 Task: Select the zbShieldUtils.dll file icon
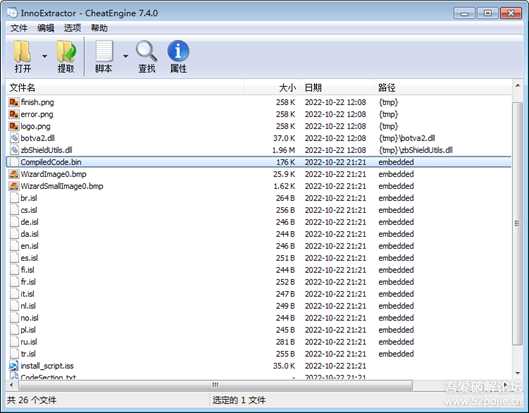pyautogui.click(x=14, y=150)
